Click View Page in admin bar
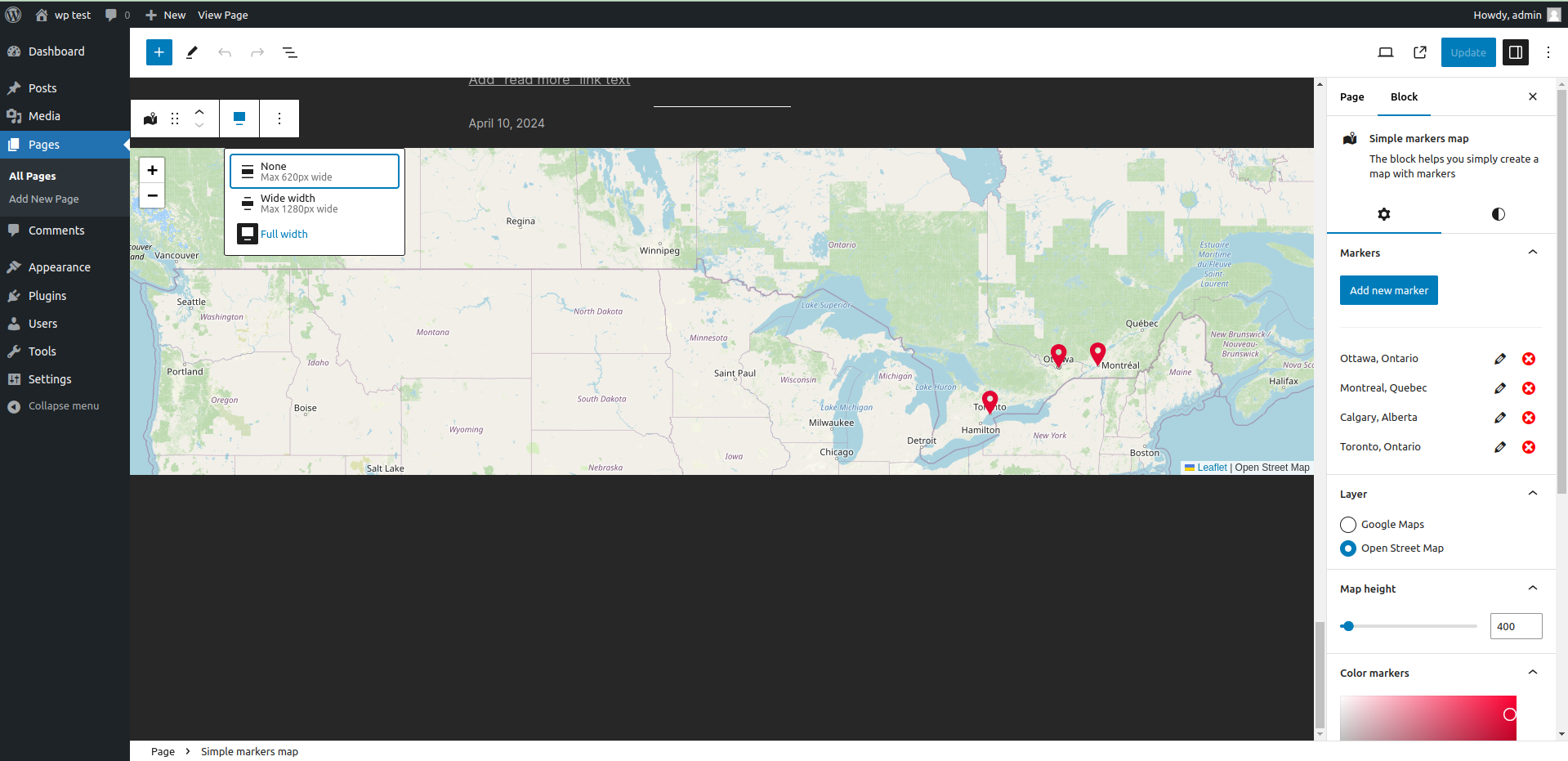Image resolution: width=1568 pixels, height=761 pixels. coord(223,15)
